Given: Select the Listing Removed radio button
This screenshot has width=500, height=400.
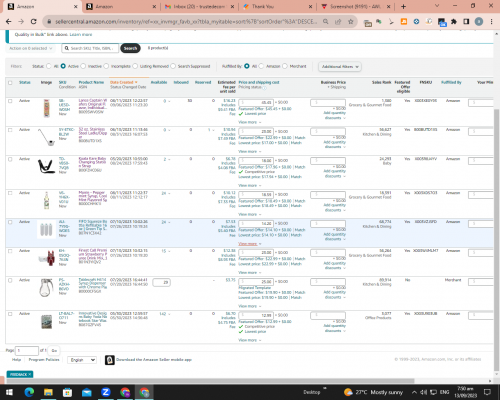Looking at the screenshot, I should (135, 66).
